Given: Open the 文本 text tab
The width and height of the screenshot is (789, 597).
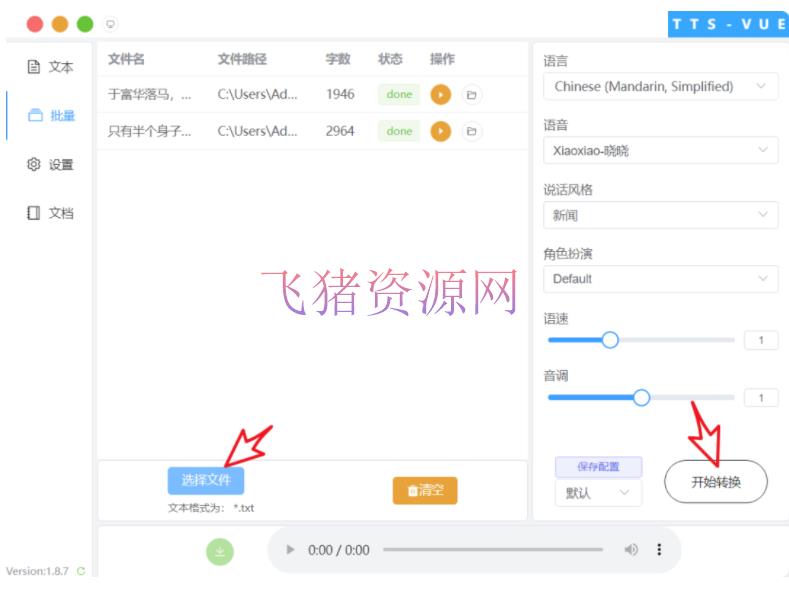Looking at the screenshot, I should click(x=50, y=67).
